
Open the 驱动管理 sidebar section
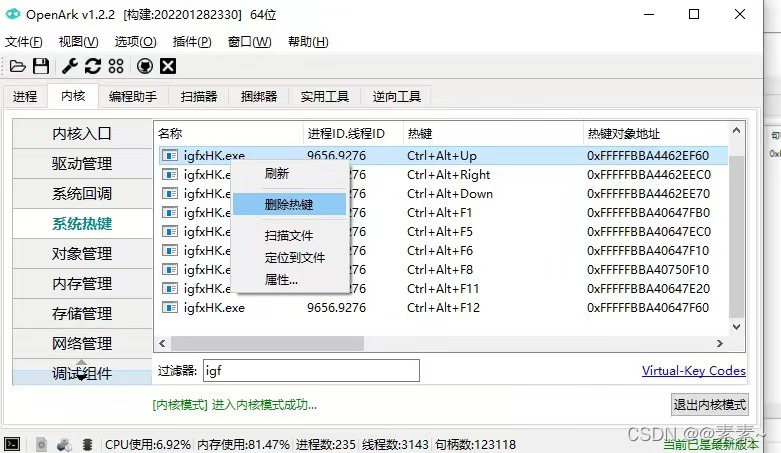(x=82, y=163)
